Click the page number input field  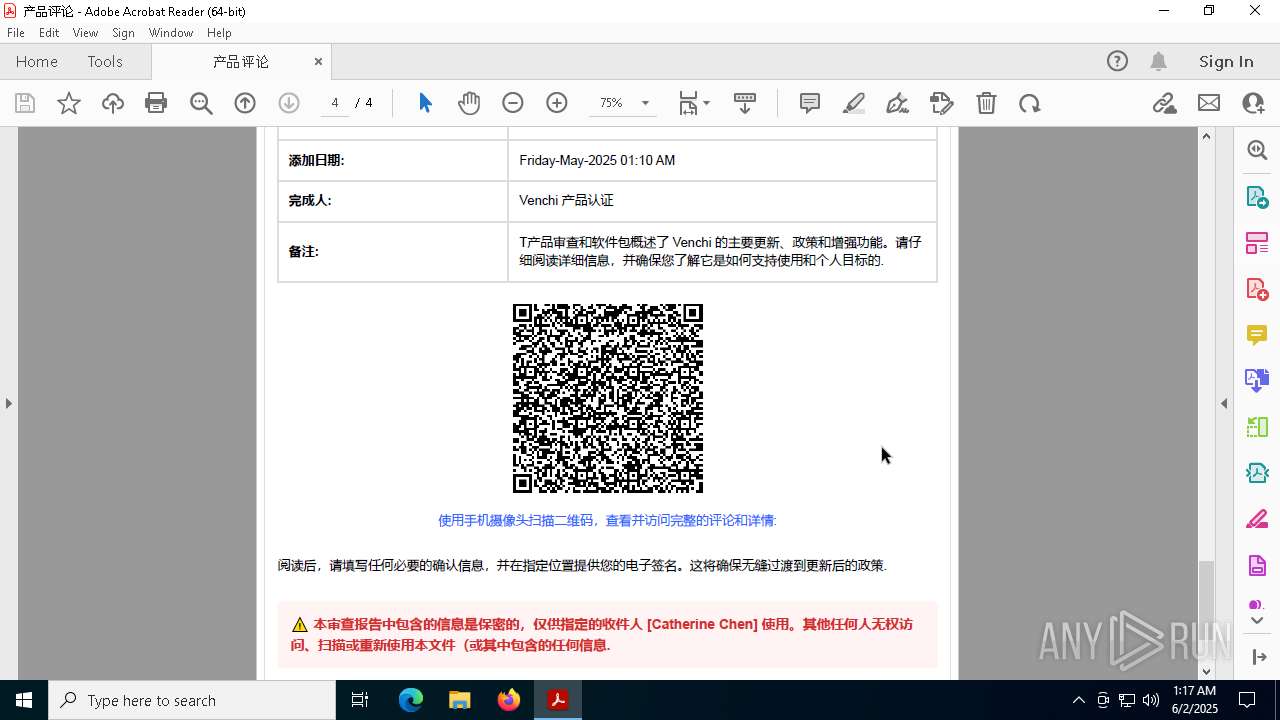[x=335, y=103]
